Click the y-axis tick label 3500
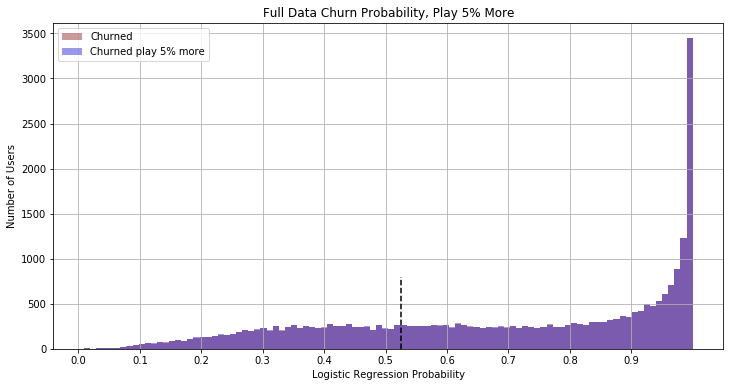This screenshot has height=387, width=730. pos(34,34)
